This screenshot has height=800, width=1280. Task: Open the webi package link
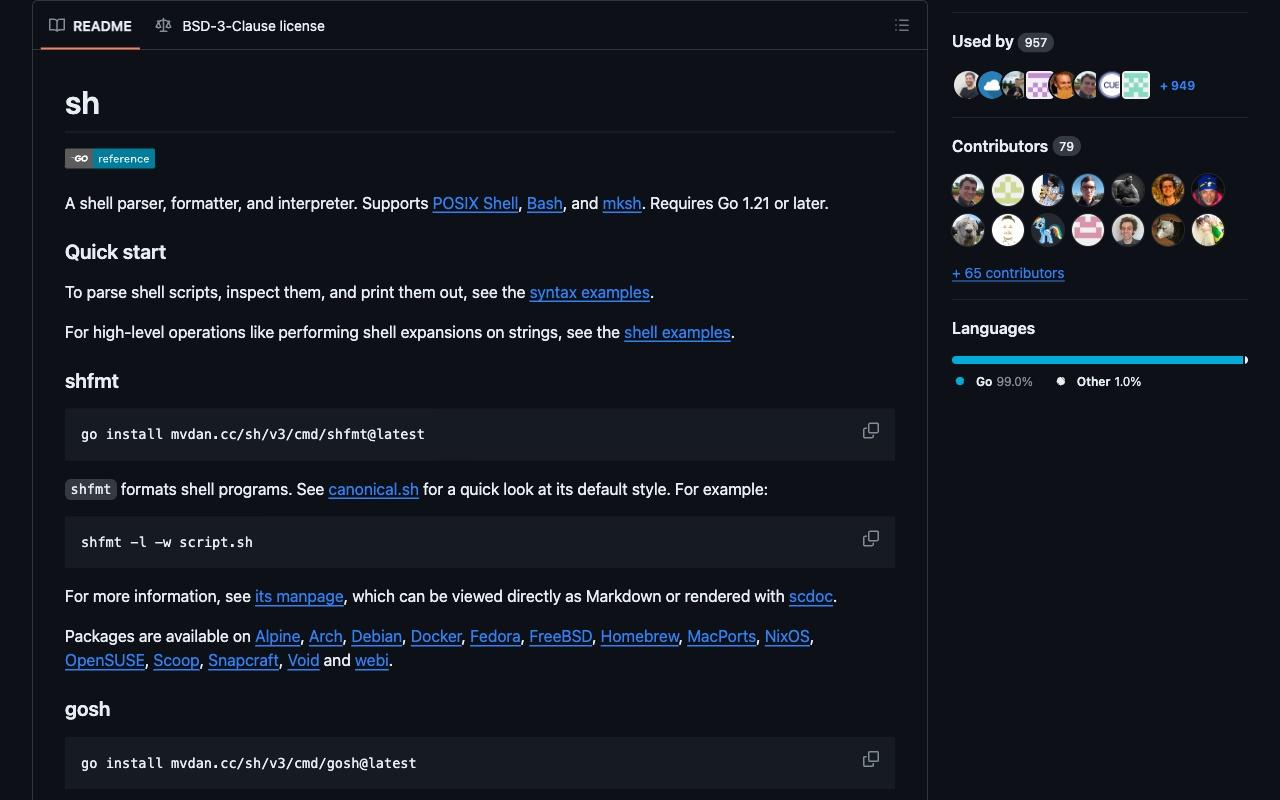pos(371,660)
